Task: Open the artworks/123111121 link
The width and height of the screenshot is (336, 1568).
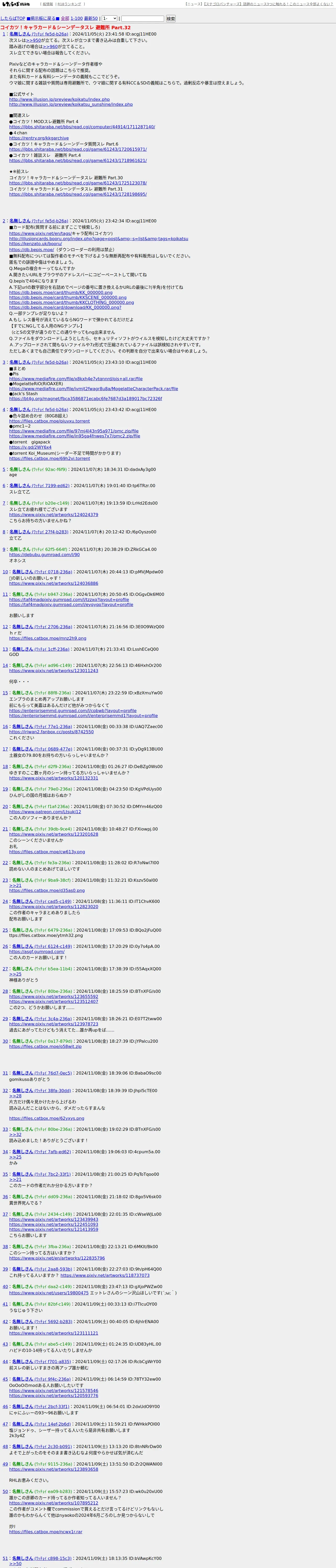Action: tap(54, 1333)
